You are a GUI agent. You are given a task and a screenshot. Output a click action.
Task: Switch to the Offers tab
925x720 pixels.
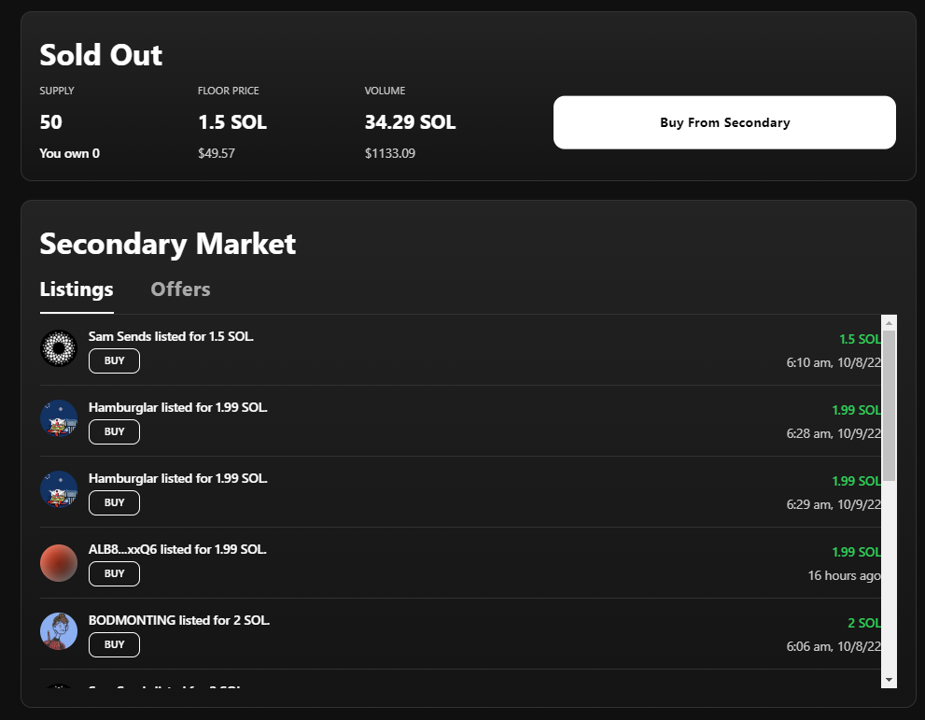(x=180, y=290)
